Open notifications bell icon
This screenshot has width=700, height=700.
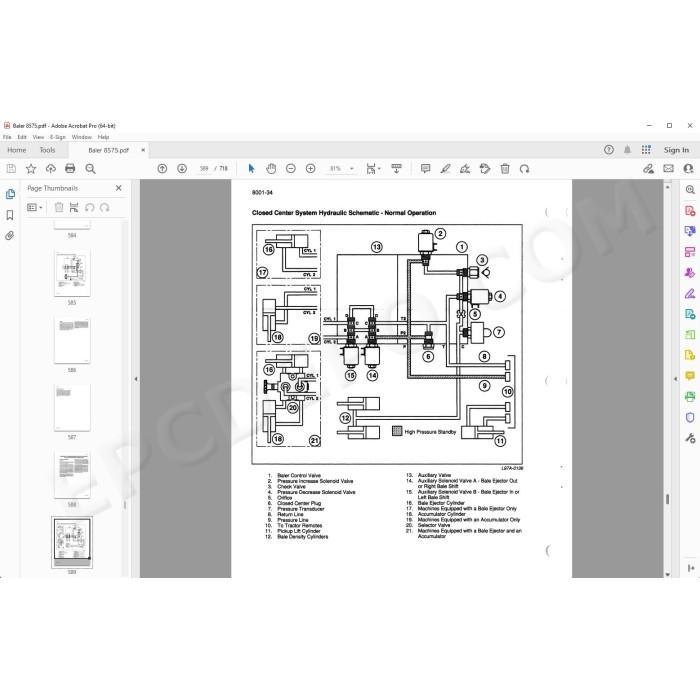coord(627,150)
